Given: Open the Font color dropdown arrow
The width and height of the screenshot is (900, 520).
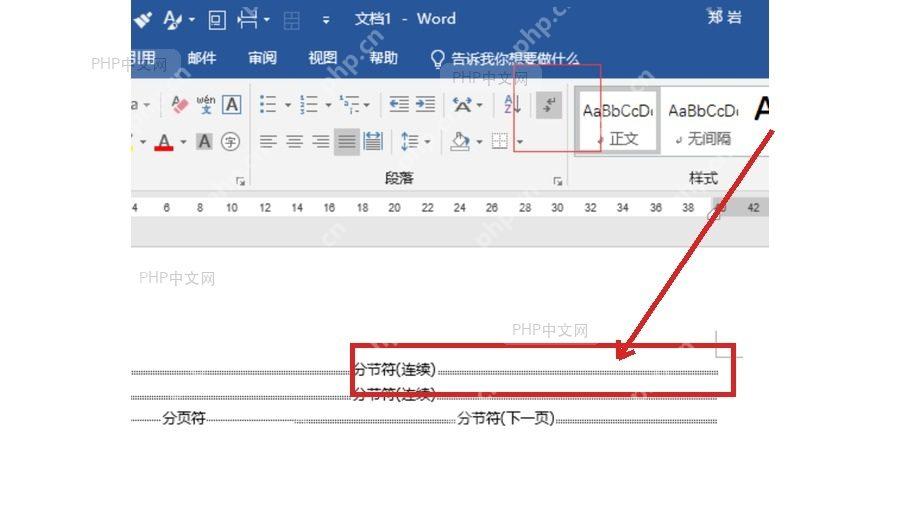Looking at the screenshot, I should pos(183,142).
